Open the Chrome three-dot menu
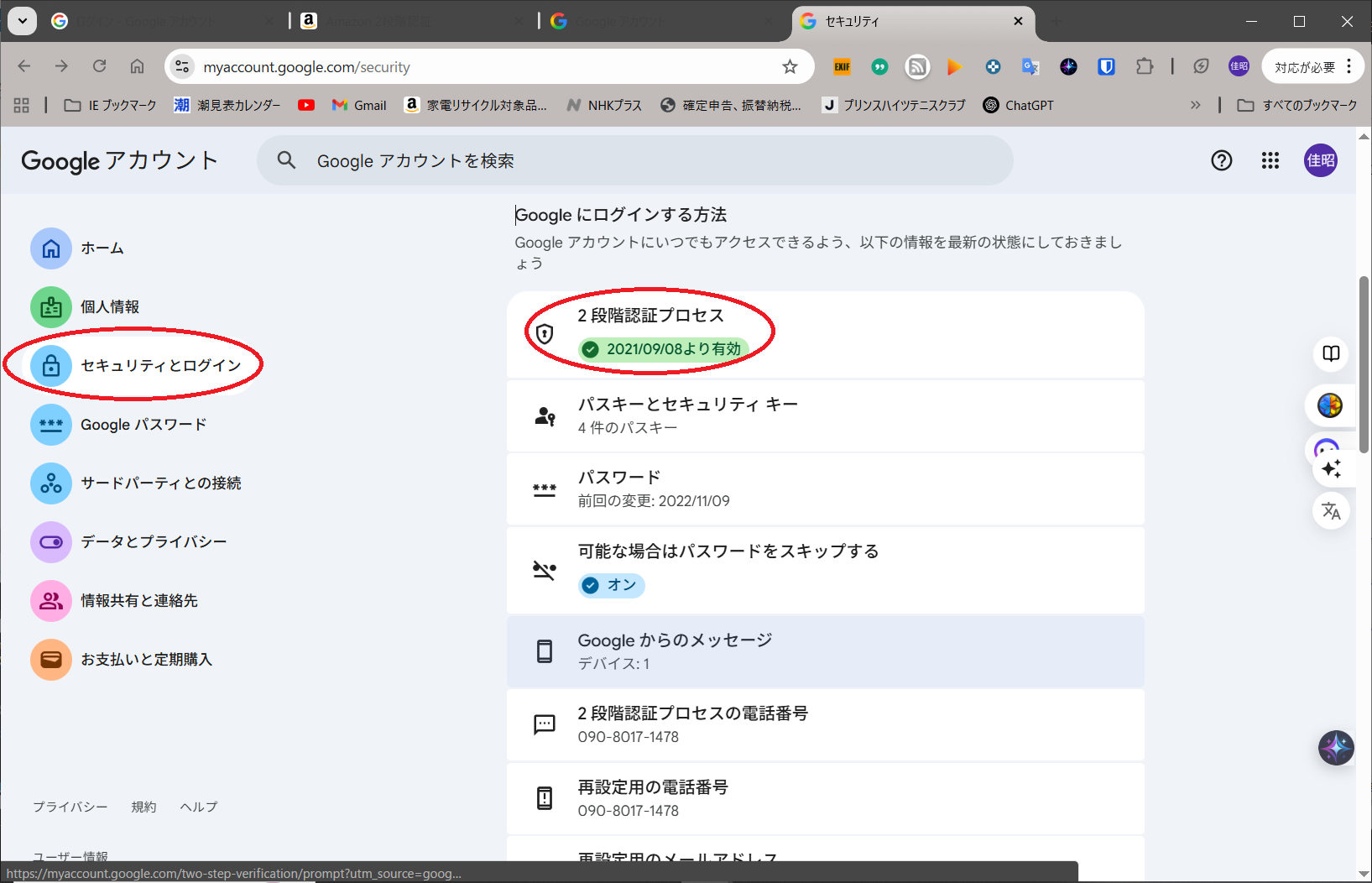Viewport: 1372px width, 883px height. [1349, 66]
